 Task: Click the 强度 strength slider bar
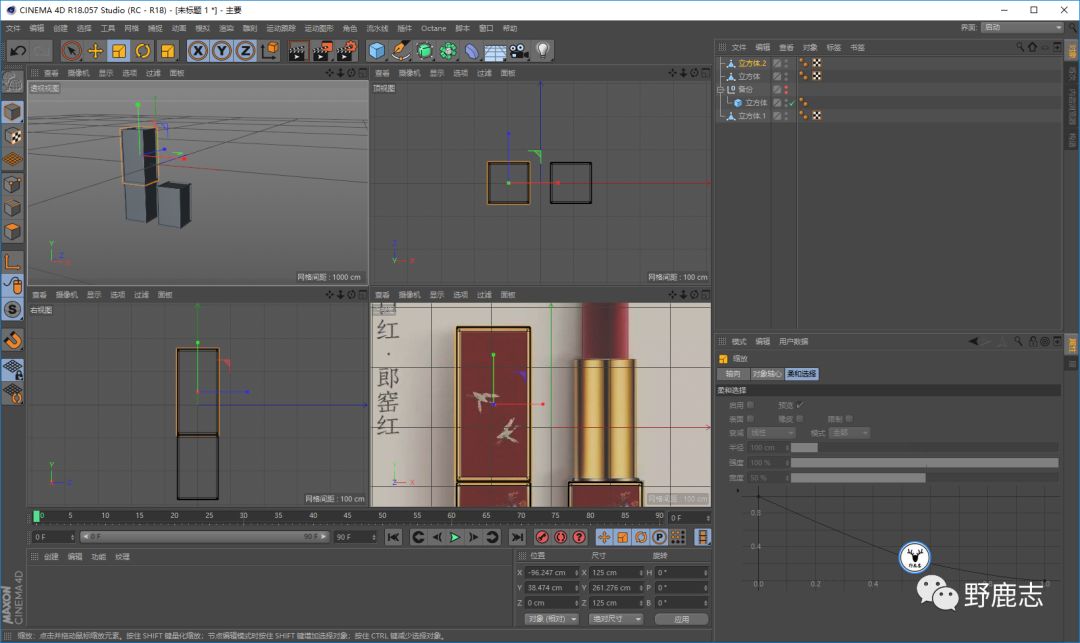coord(924,463)
